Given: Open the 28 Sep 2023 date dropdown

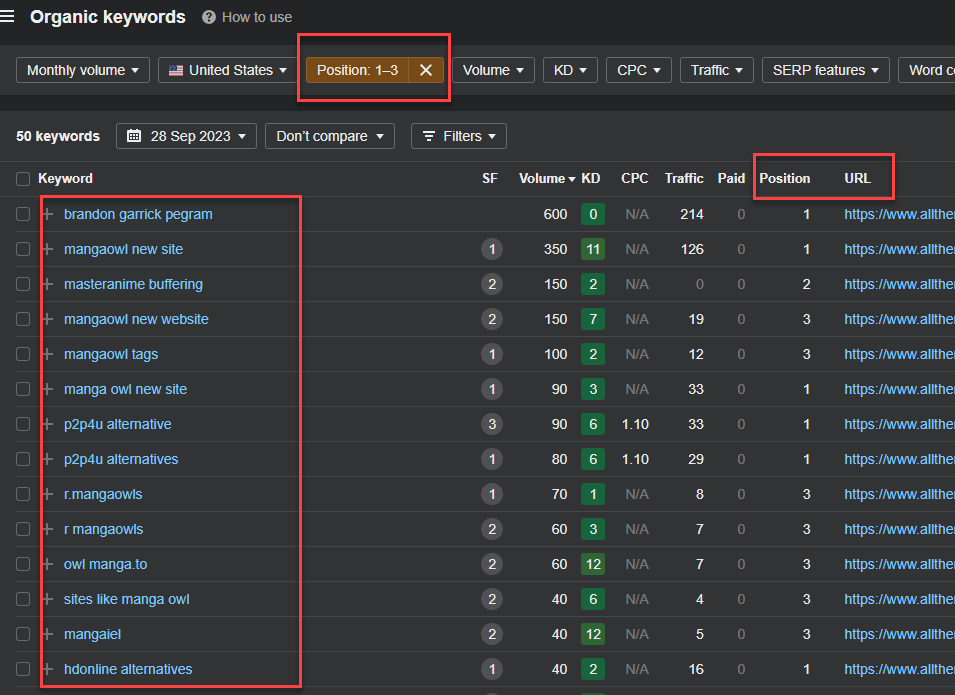Looking at the screenshot, I should tap(186, 136).
